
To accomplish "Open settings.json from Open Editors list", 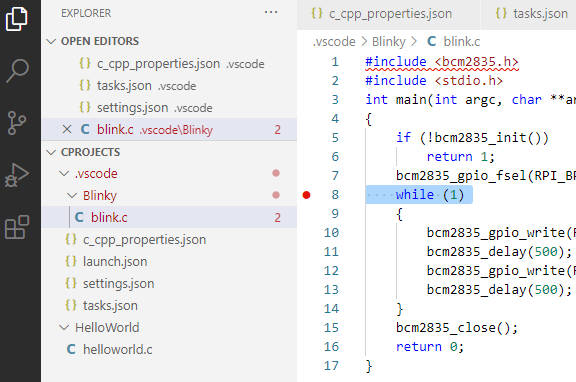I will (x=169, y=108).
